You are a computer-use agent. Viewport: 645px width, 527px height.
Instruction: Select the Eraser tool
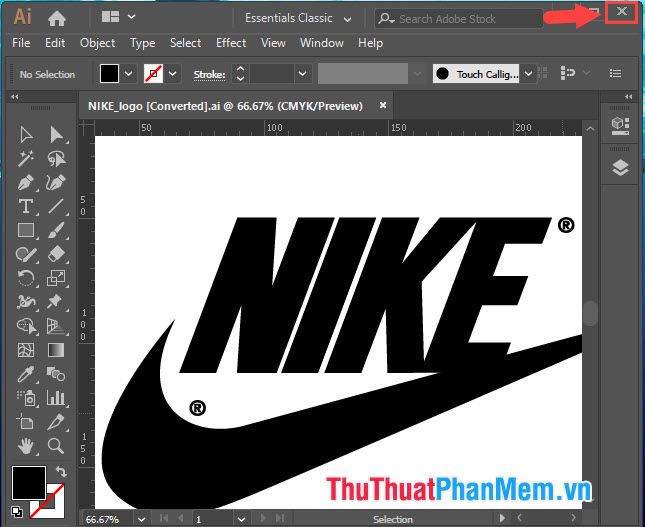pyautogui.click(x=56, y=254)
